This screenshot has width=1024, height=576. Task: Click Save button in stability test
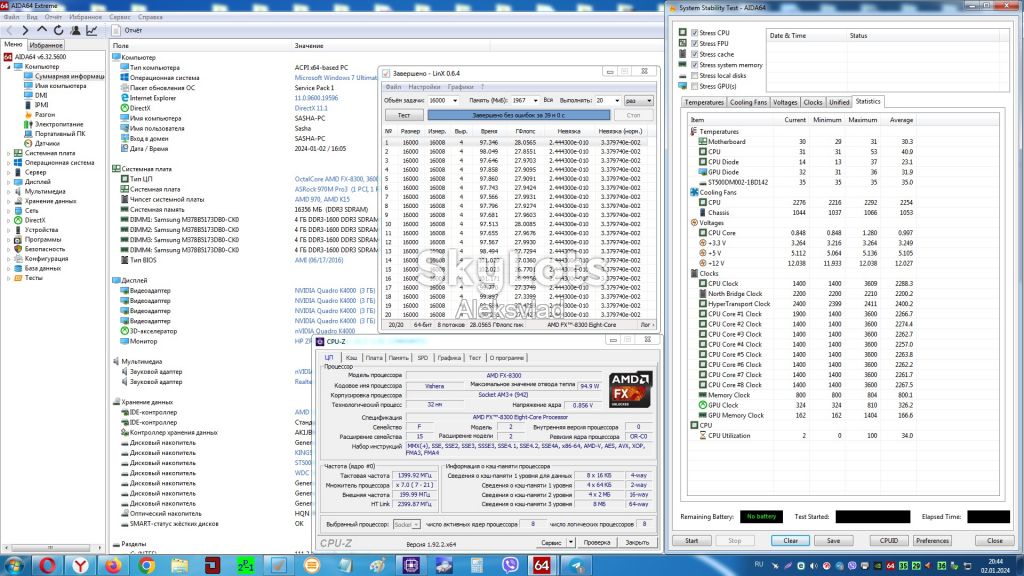[x=833, y=541]
